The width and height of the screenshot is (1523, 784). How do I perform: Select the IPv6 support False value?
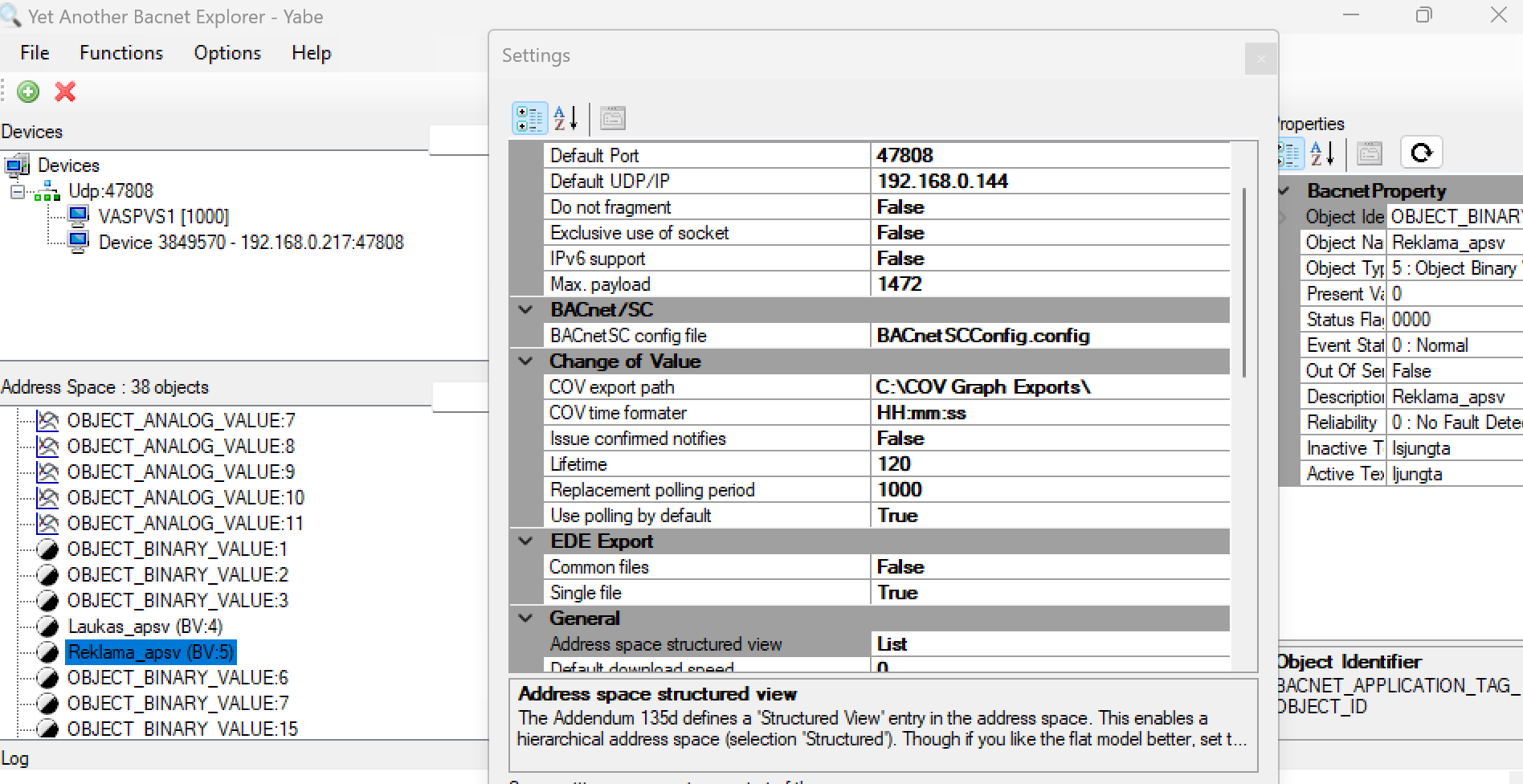click(1050, 259)
